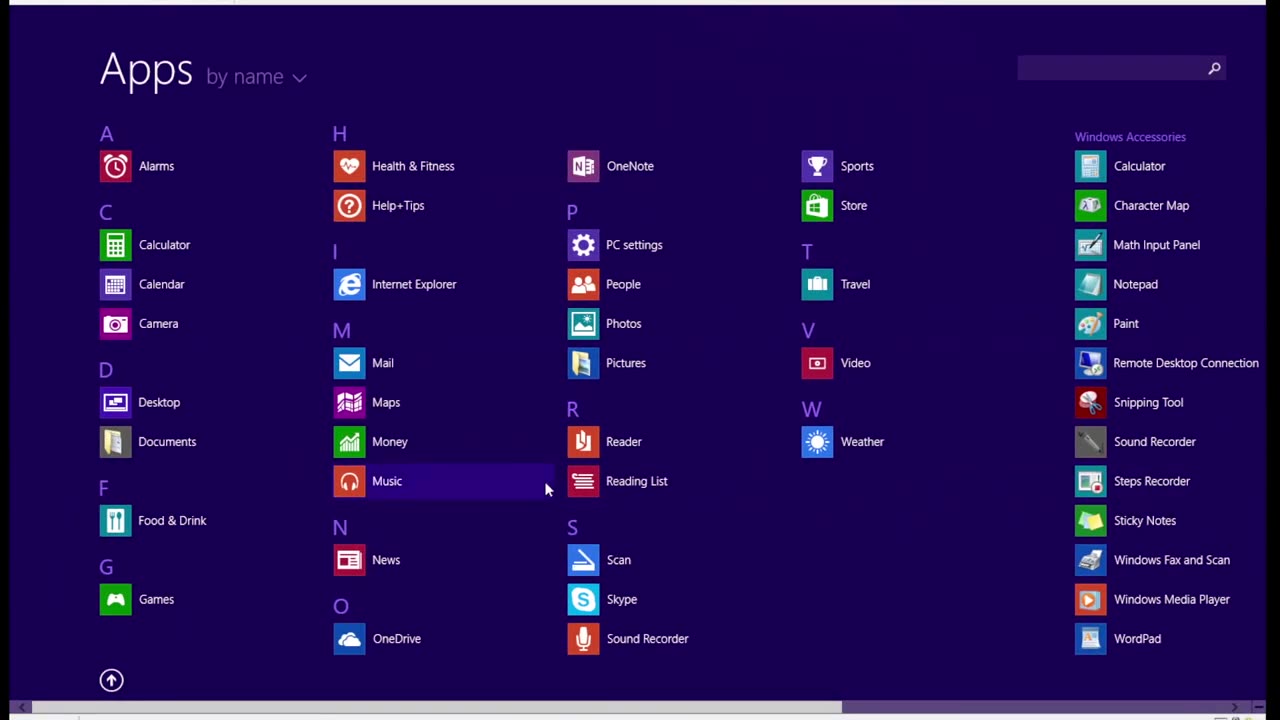
Task: Click the scrollbar right arrow
Action: [x=1234, y=708]
